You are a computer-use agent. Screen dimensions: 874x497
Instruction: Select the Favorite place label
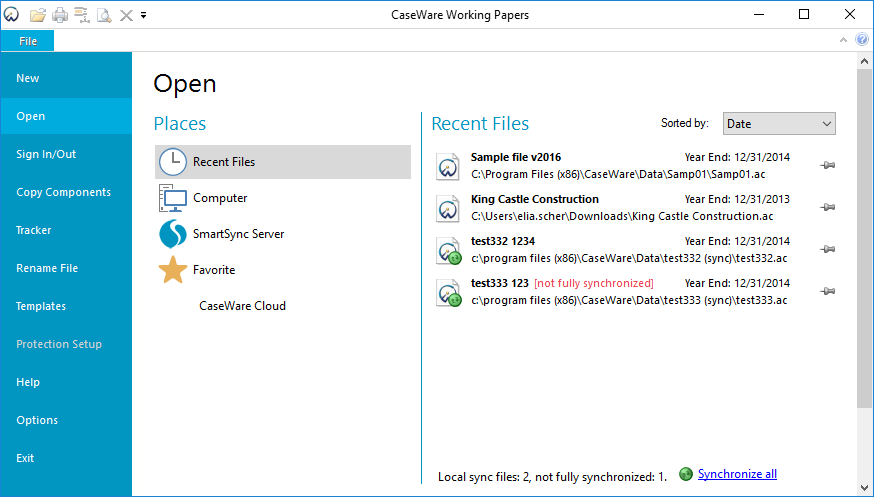214,270
